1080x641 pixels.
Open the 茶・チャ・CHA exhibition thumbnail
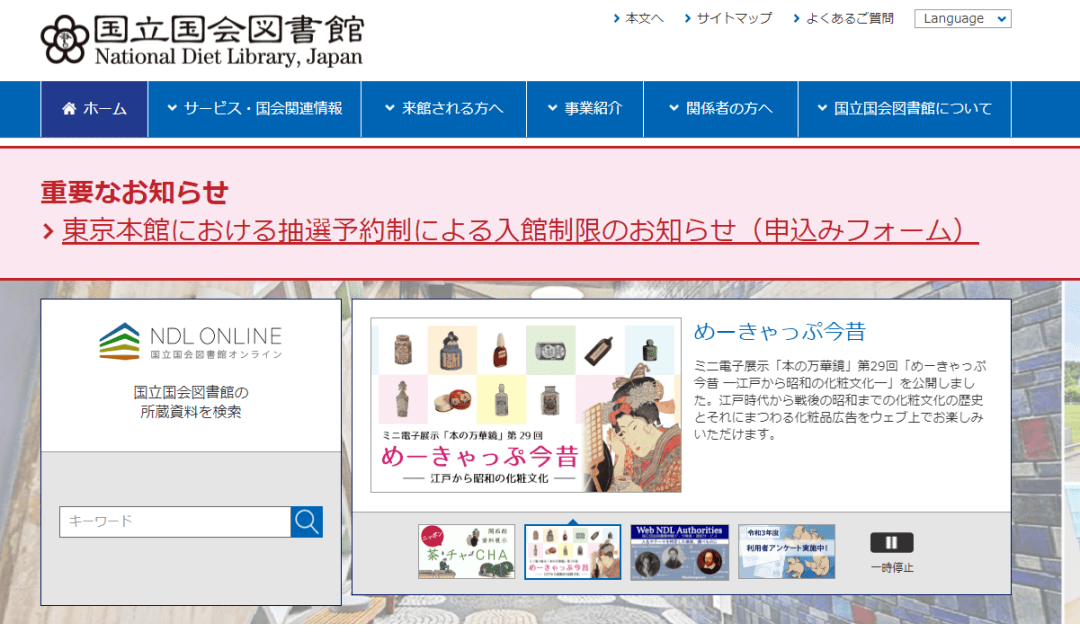click(465, 551)
